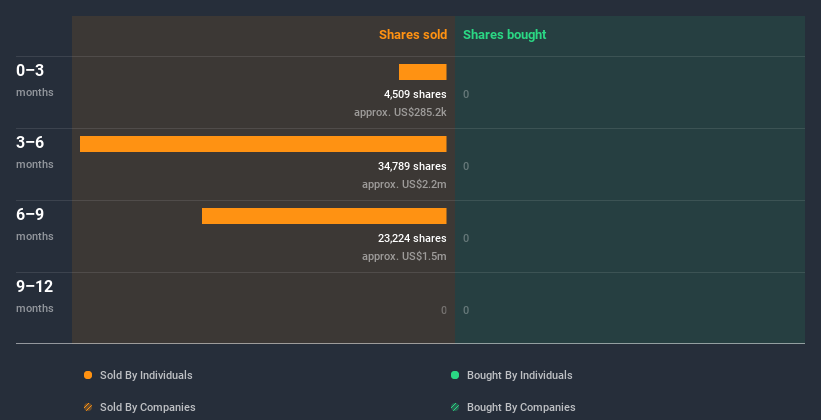Click the 6–9 months orange bar
821x420 pixels.
click(x=324, y=216)
